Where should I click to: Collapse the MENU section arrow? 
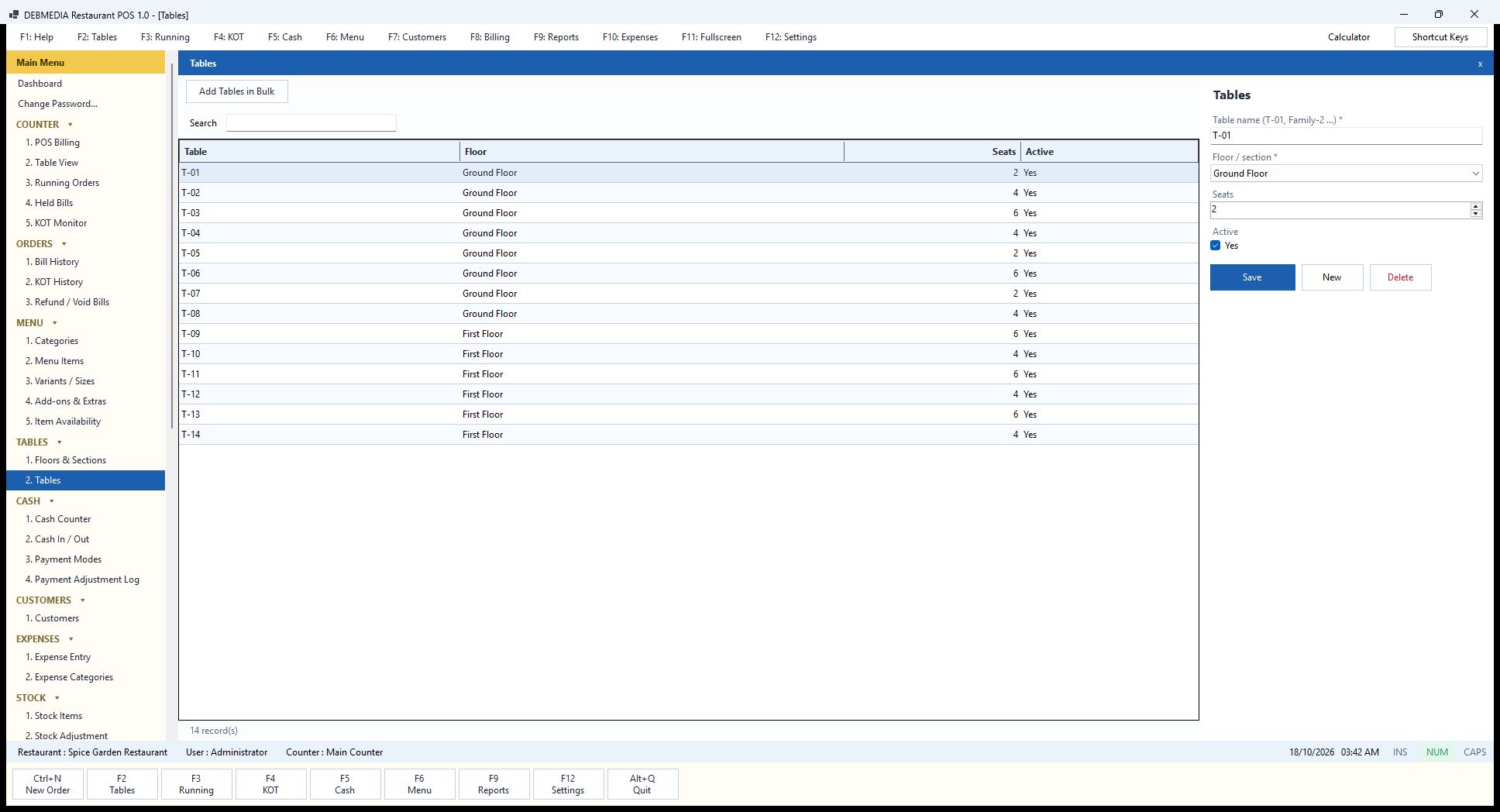(55, 323)
